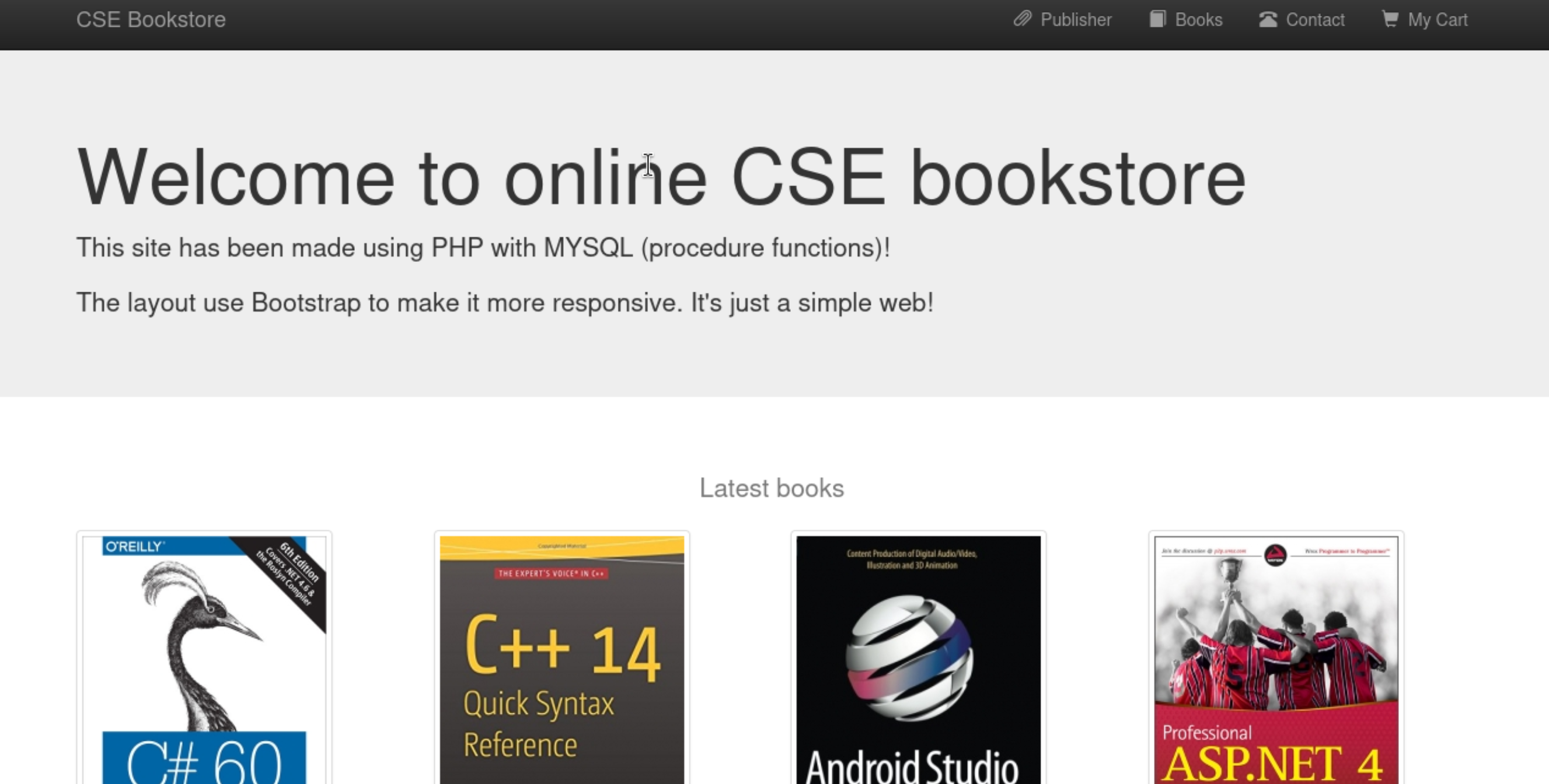Open the Publisher nav link
The height and width of the screenshot is (784, 1549).
tap(1075, 20)
